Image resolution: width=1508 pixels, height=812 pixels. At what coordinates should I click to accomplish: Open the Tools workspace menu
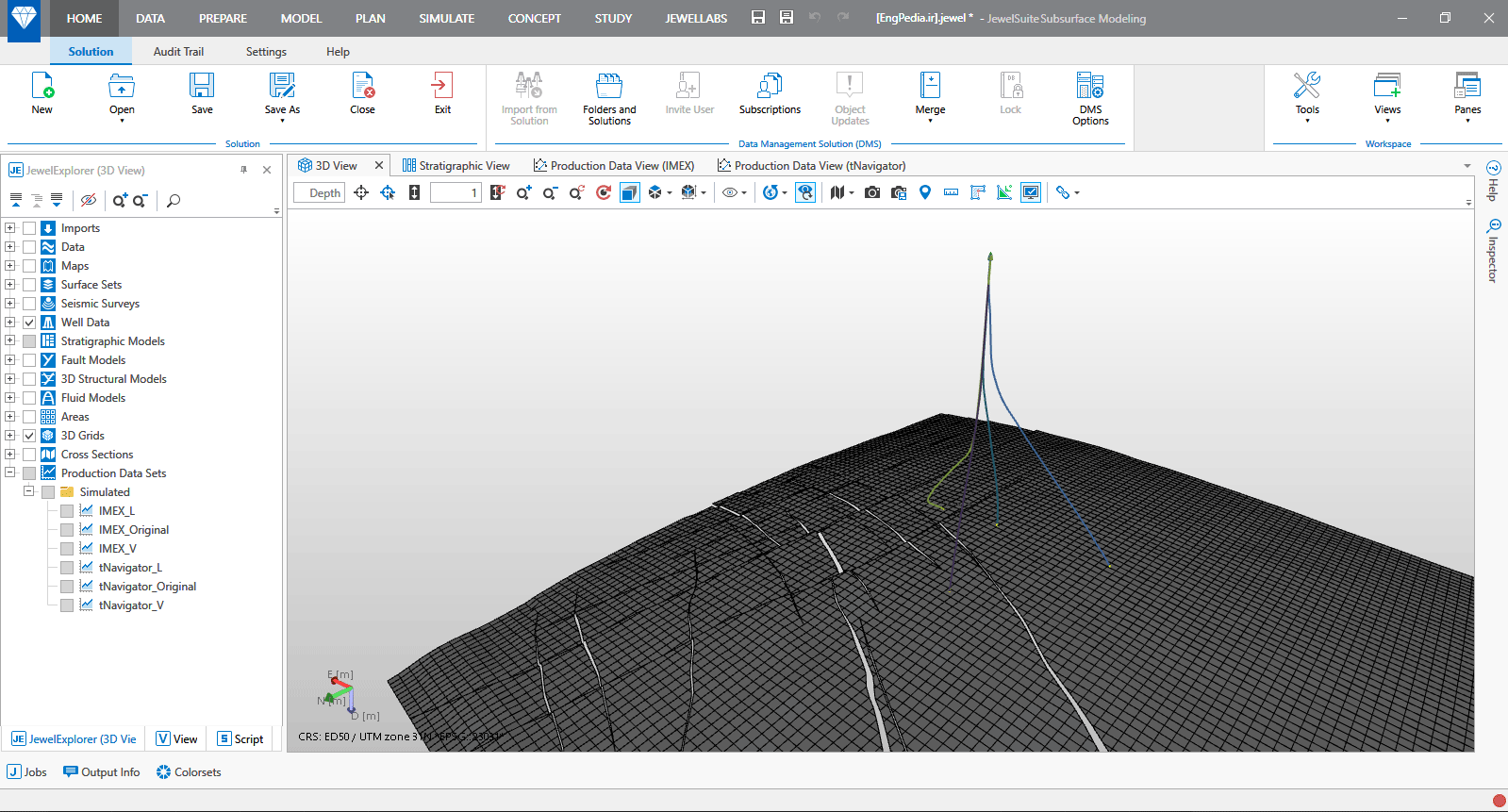[1307, 86]
